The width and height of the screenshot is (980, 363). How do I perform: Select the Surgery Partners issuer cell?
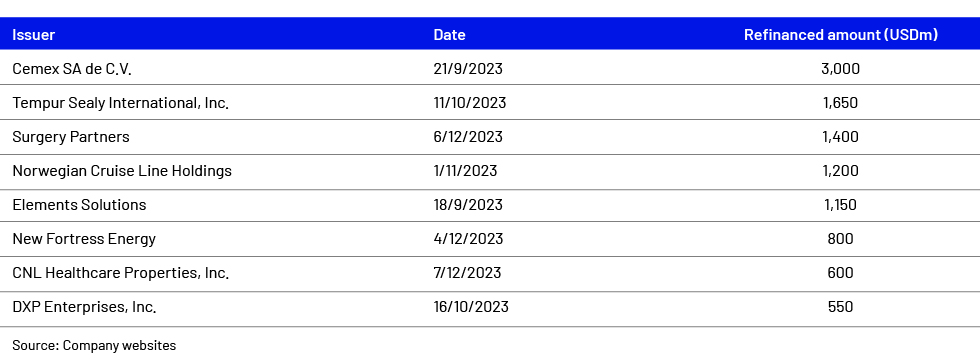pyautogui.click(x=71, y=137)
